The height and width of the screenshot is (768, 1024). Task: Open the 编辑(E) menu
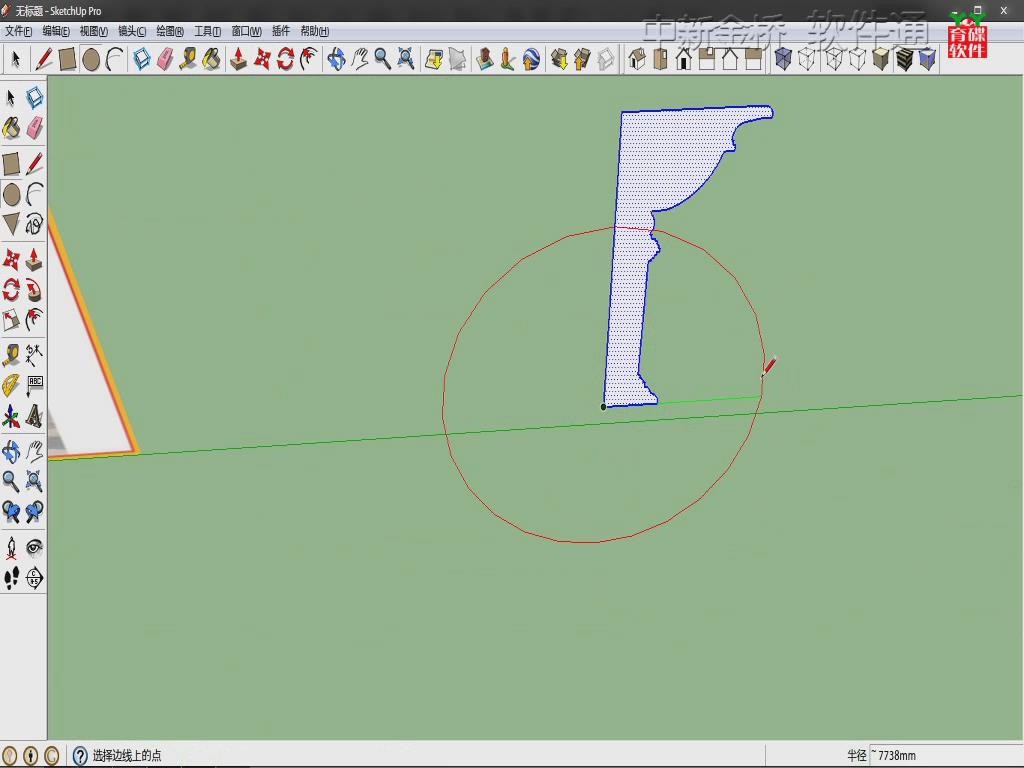click(56, 31)
